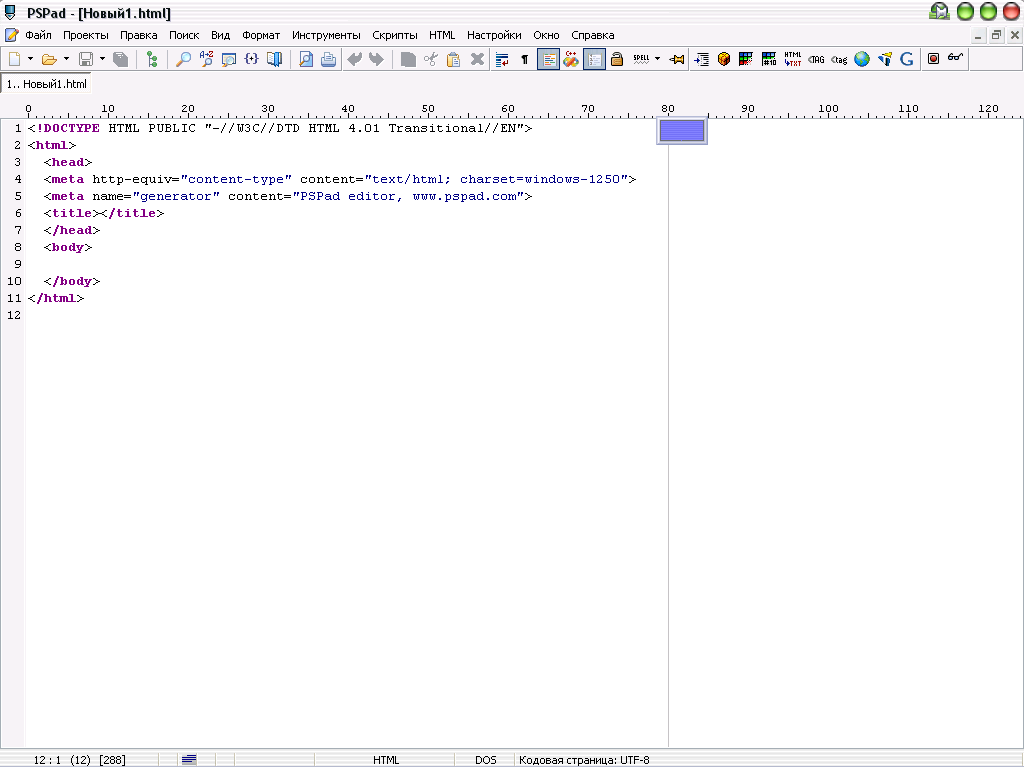Click the Print printer icon
1024x768 pixels.
pyautogui.click(x=328, y=59)
